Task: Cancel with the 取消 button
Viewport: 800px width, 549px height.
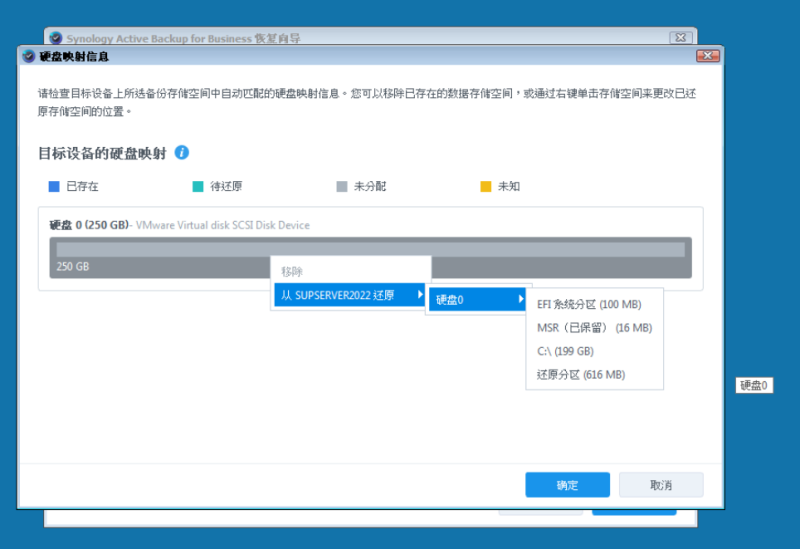Action: pos(661,485)
